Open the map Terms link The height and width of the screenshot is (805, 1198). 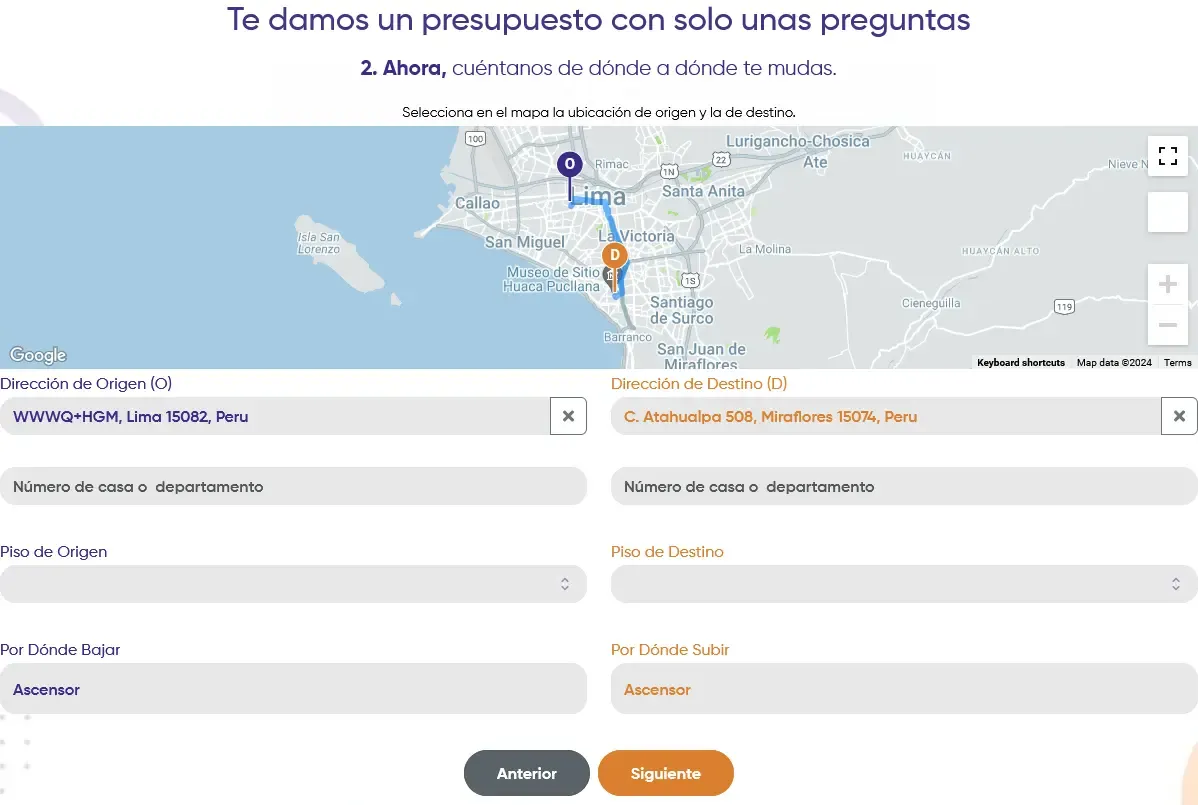point(1177,363)
